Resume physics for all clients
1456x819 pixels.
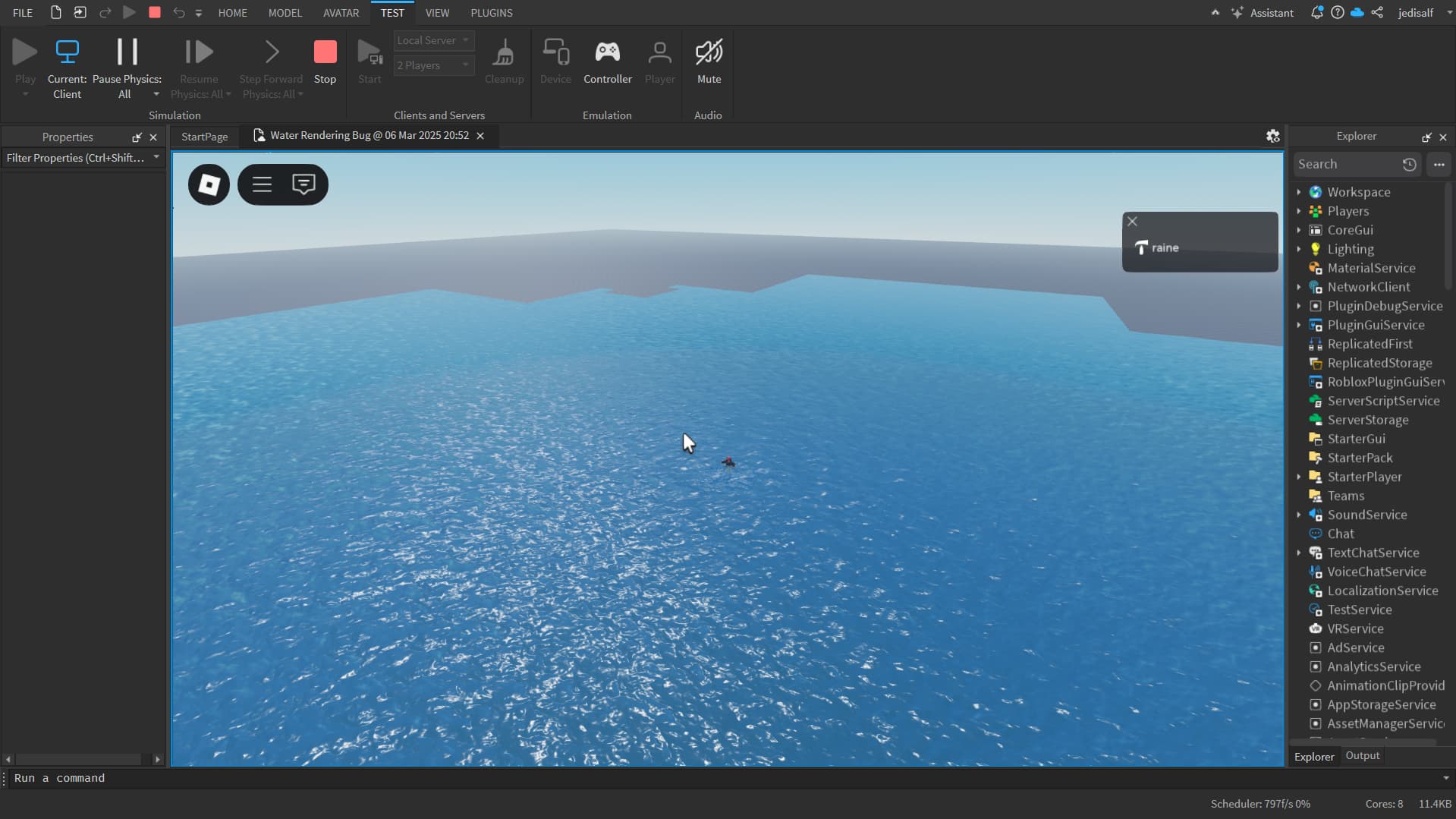coord(199,59)
